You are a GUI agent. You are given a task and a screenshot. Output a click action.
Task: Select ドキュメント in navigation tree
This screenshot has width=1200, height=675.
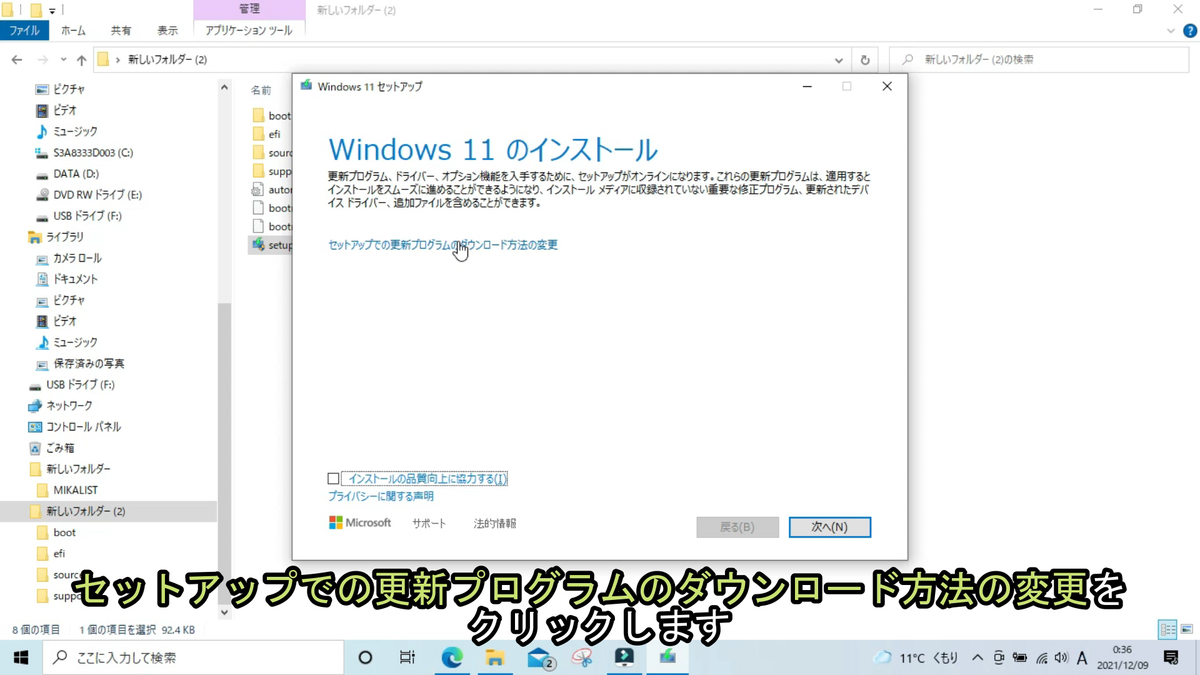click(x=66, y=279)
